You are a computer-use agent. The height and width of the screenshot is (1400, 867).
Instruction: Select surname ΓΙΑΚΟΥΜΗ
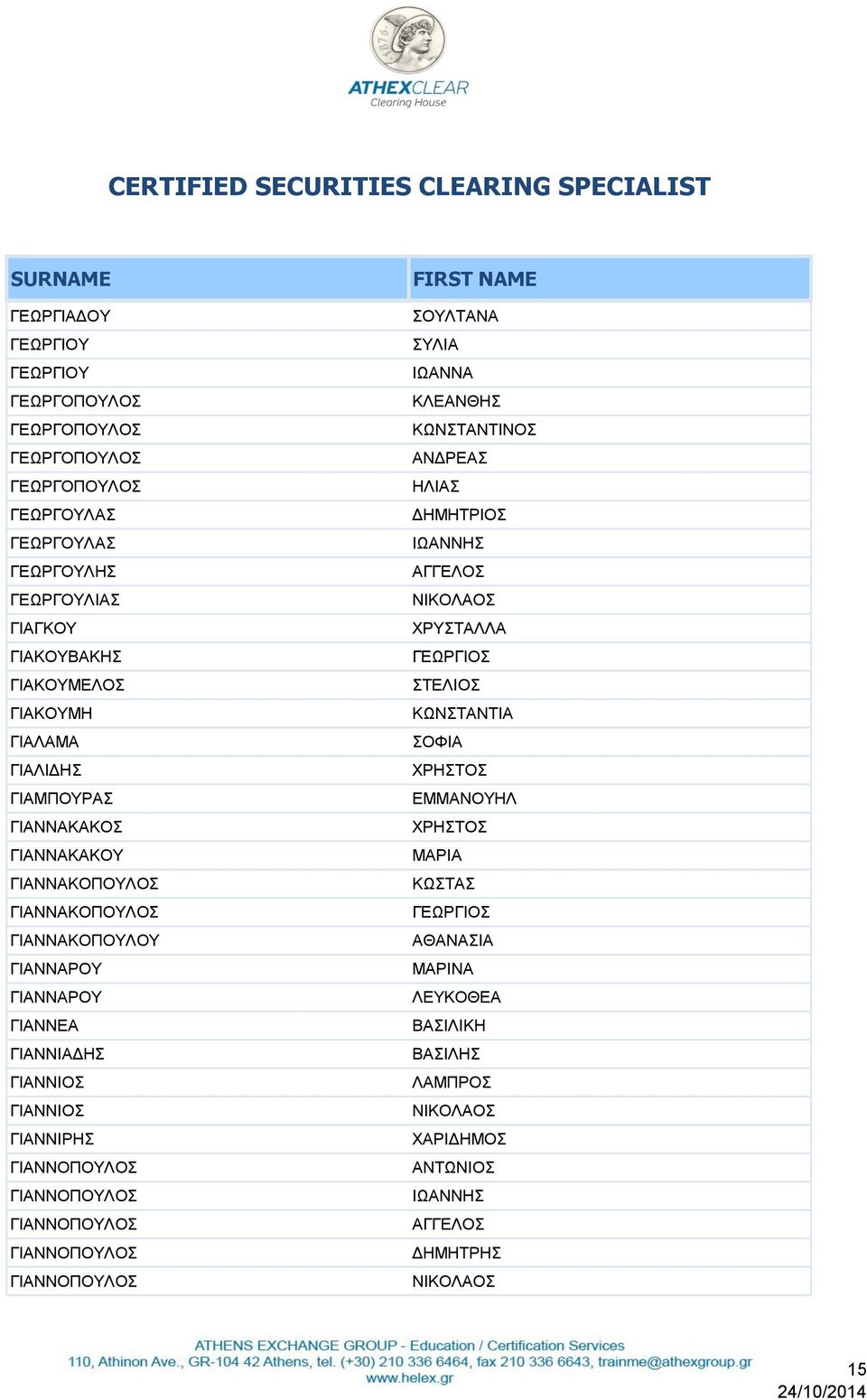[51, 714]
